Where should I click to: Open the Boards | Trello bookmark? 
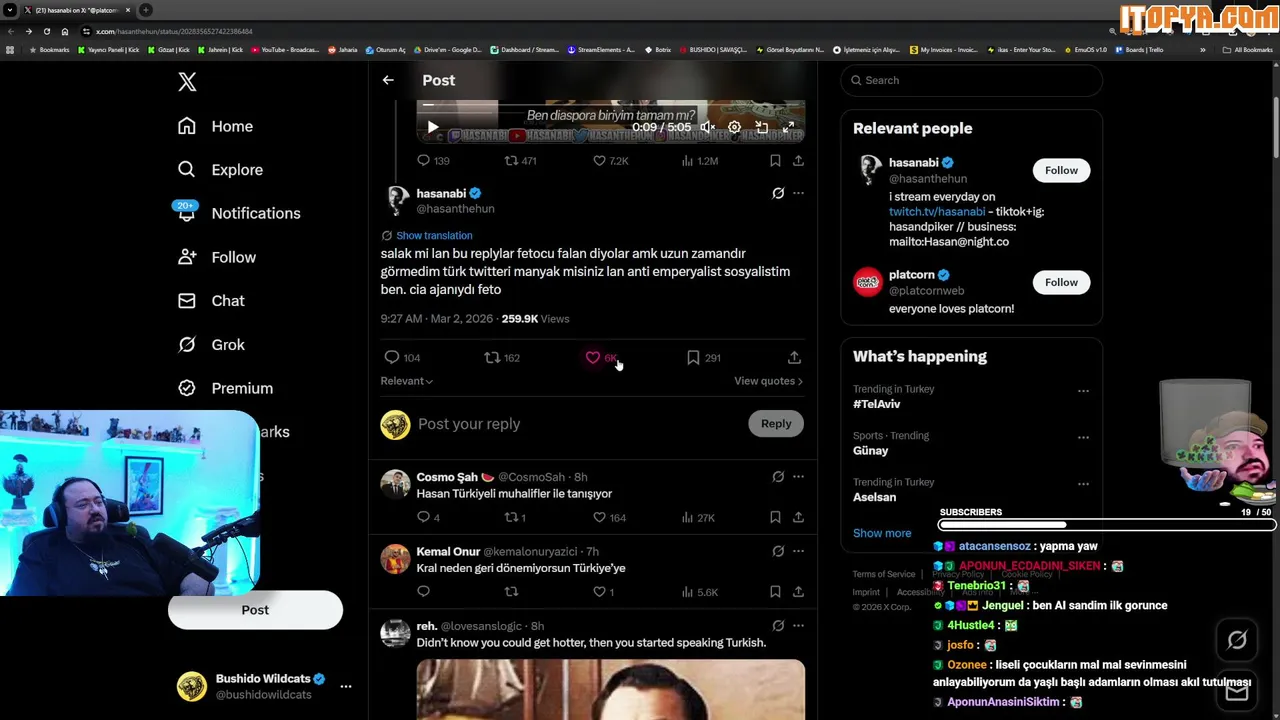click(1139, 49)
